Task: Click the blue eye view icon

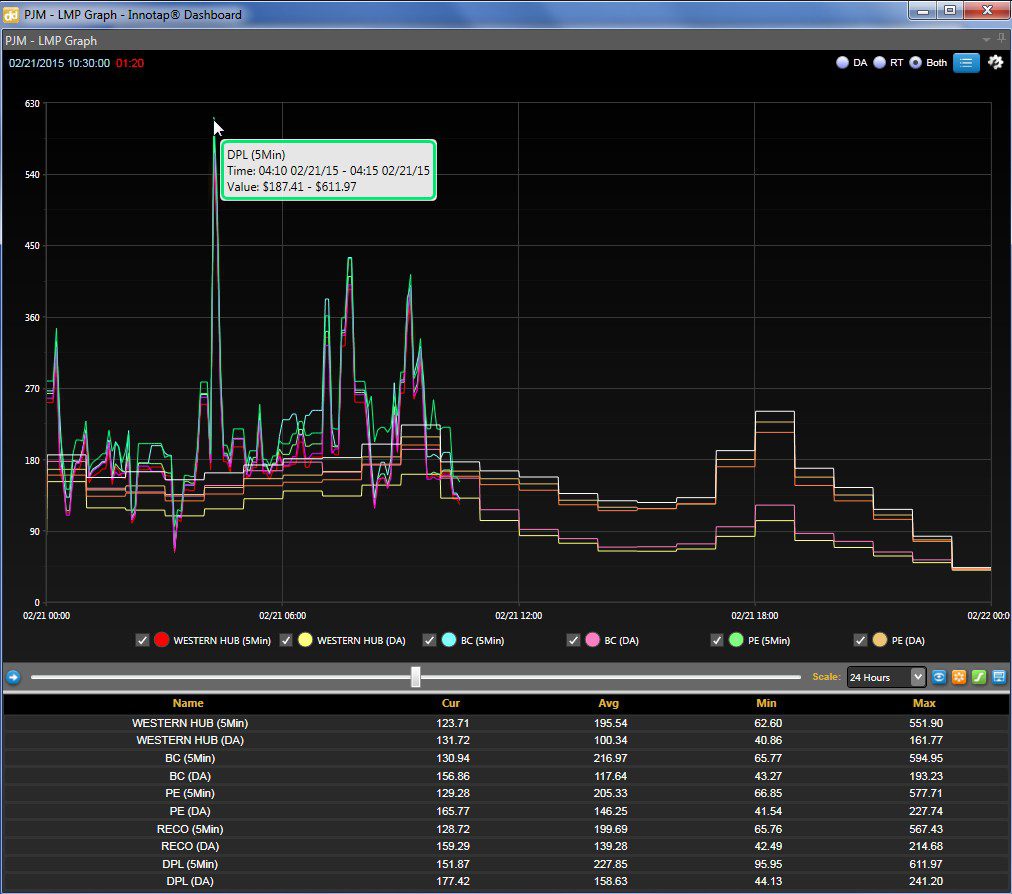Action: 939,676
